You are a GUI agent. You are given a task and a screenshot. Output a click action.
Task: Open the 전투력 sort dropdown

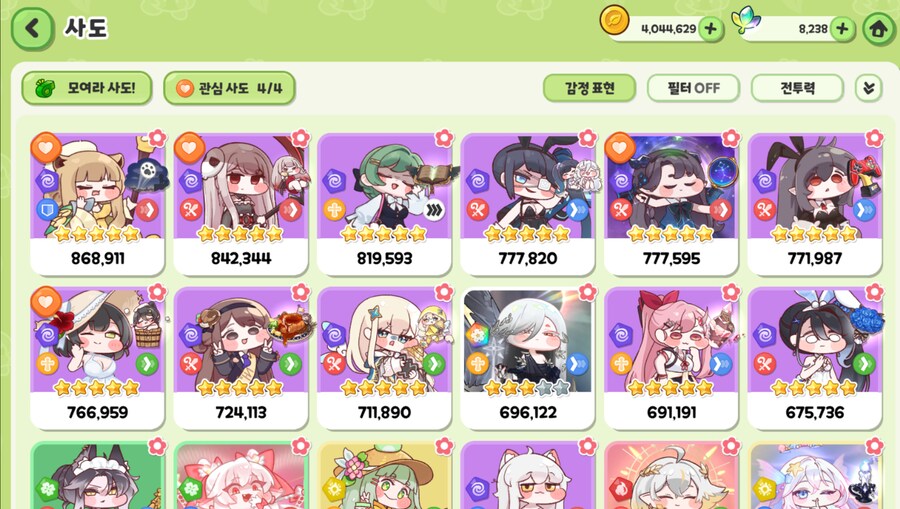tap(797, 88)
